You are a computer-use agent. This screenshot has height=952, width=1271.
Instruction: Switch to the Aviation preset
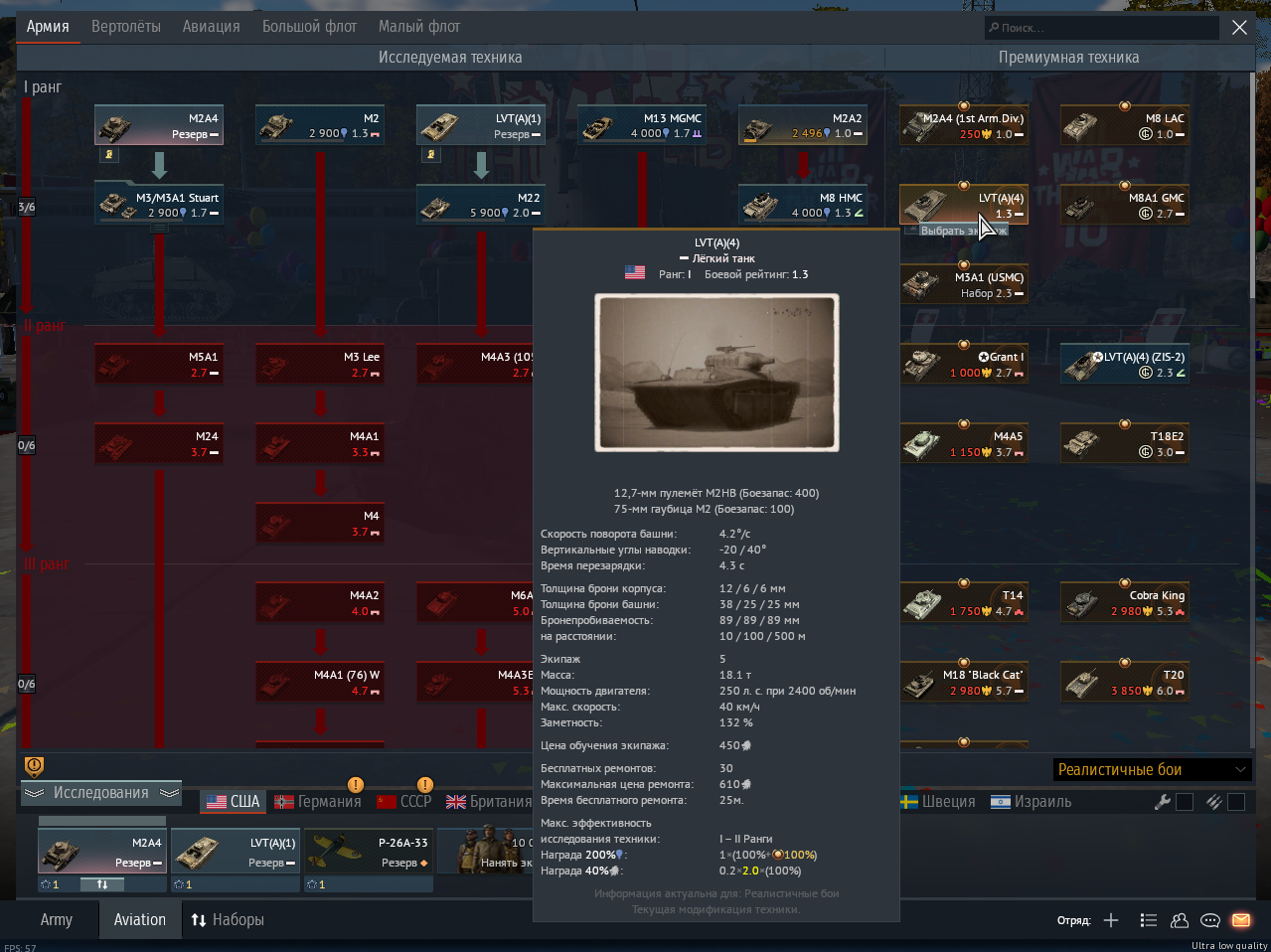click(139, 920)
